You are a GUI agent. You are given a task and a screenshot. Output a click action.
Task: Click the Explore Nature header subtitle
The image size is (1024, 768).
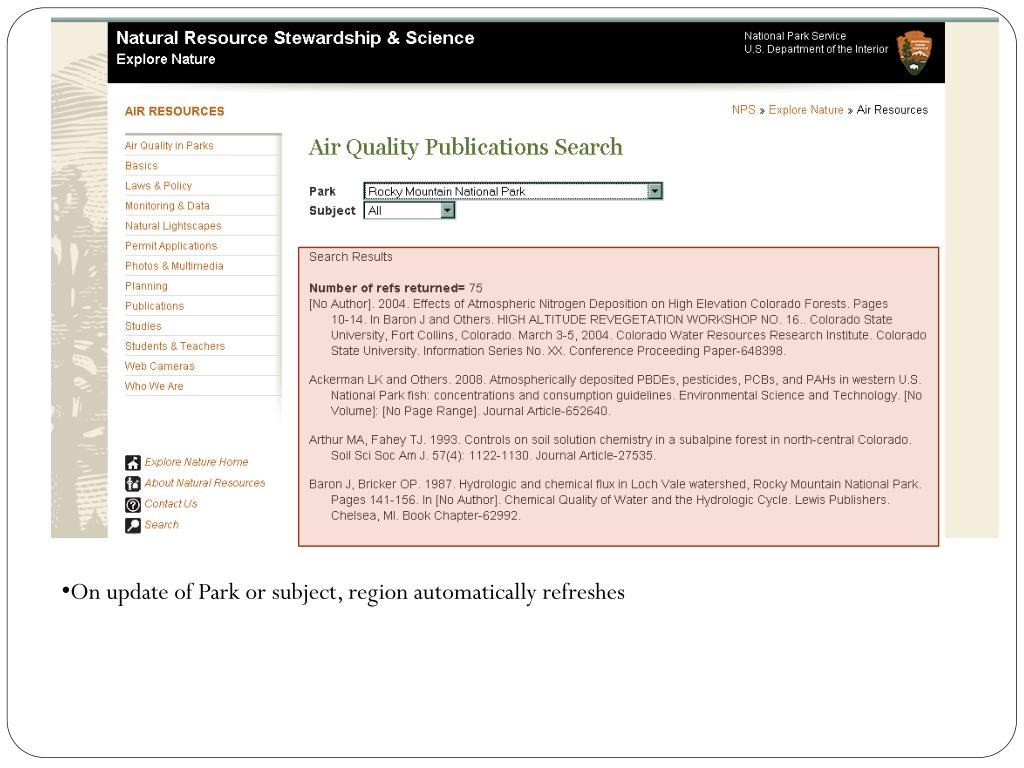[166, 59]
